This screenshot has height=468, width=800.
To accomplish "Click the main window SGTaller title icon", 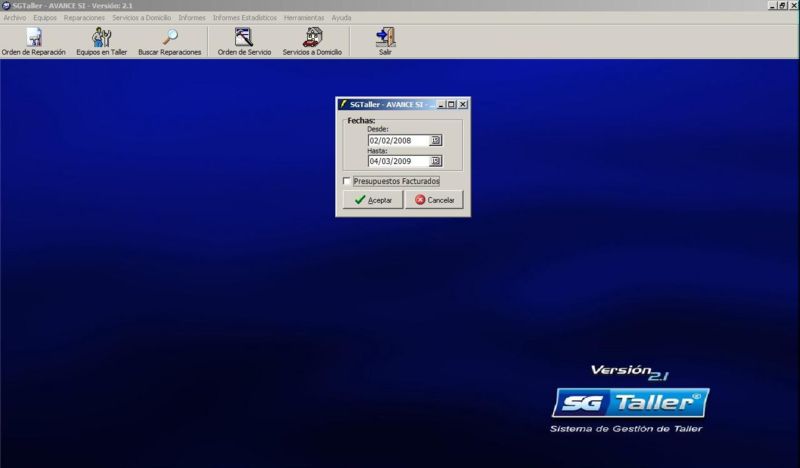I will [x=6, y=6].
